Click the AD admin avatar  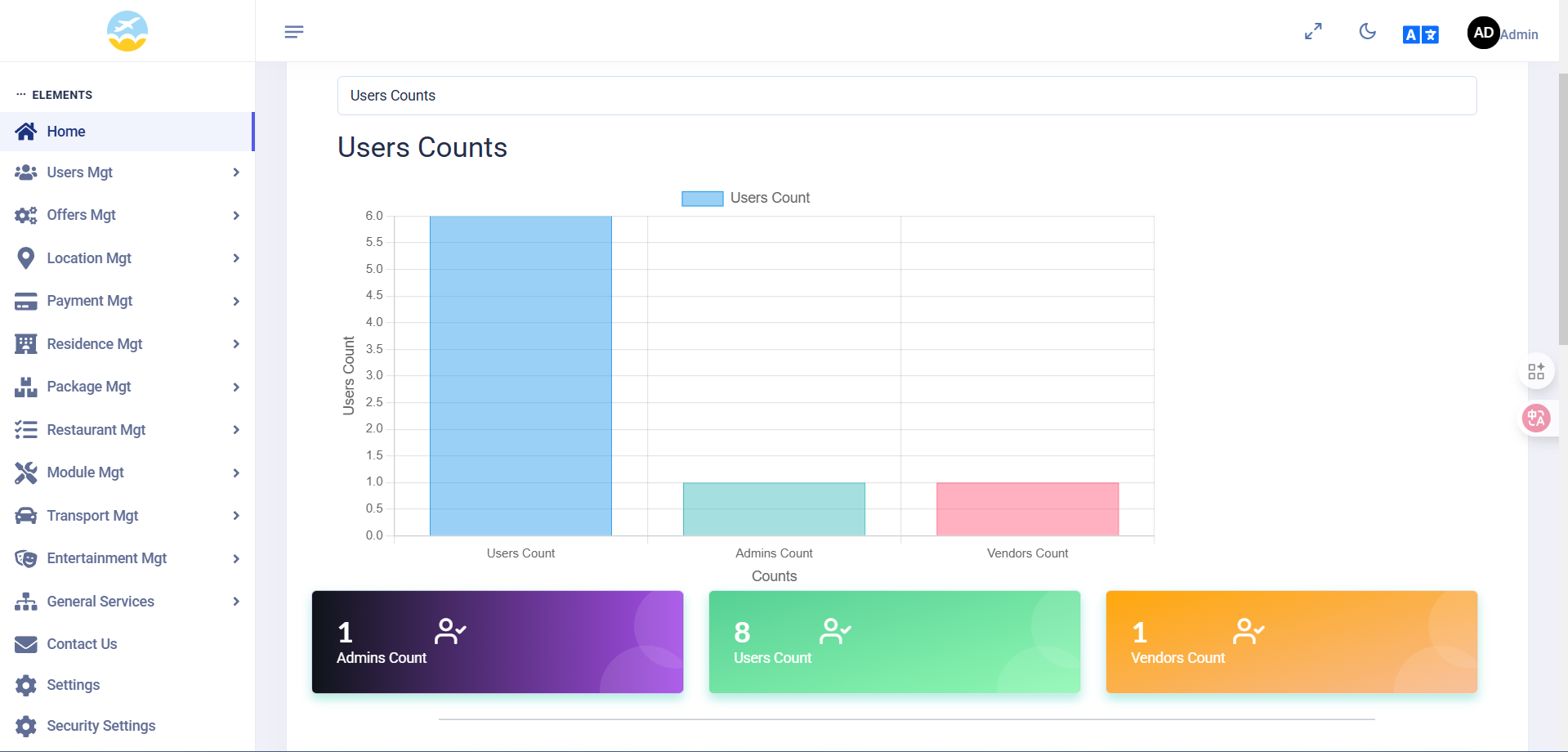tap(1483, 33)
